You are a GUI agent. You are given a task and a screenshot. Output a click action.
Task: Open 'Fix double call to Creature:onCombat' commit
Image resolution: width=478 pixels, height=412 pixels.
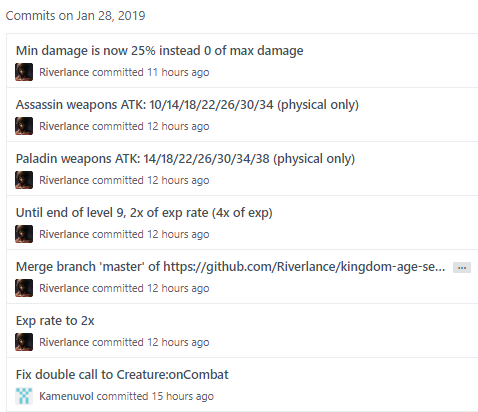point(122,375)
